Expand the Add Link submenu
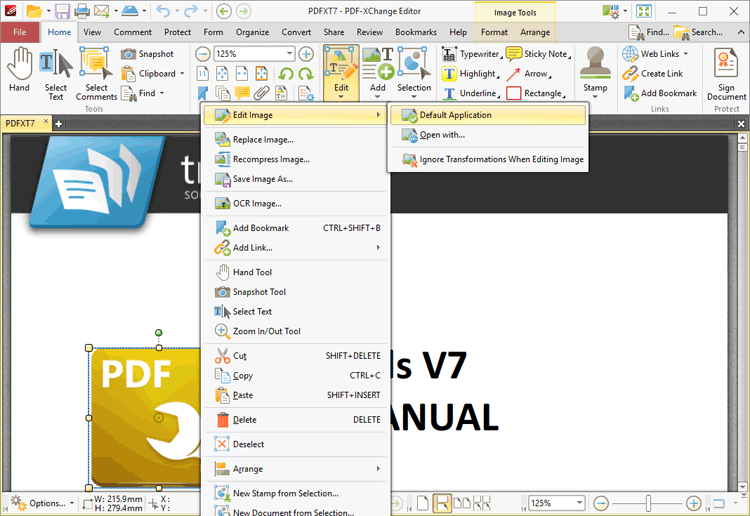The image size is (750, 516). tap(297, 248)
